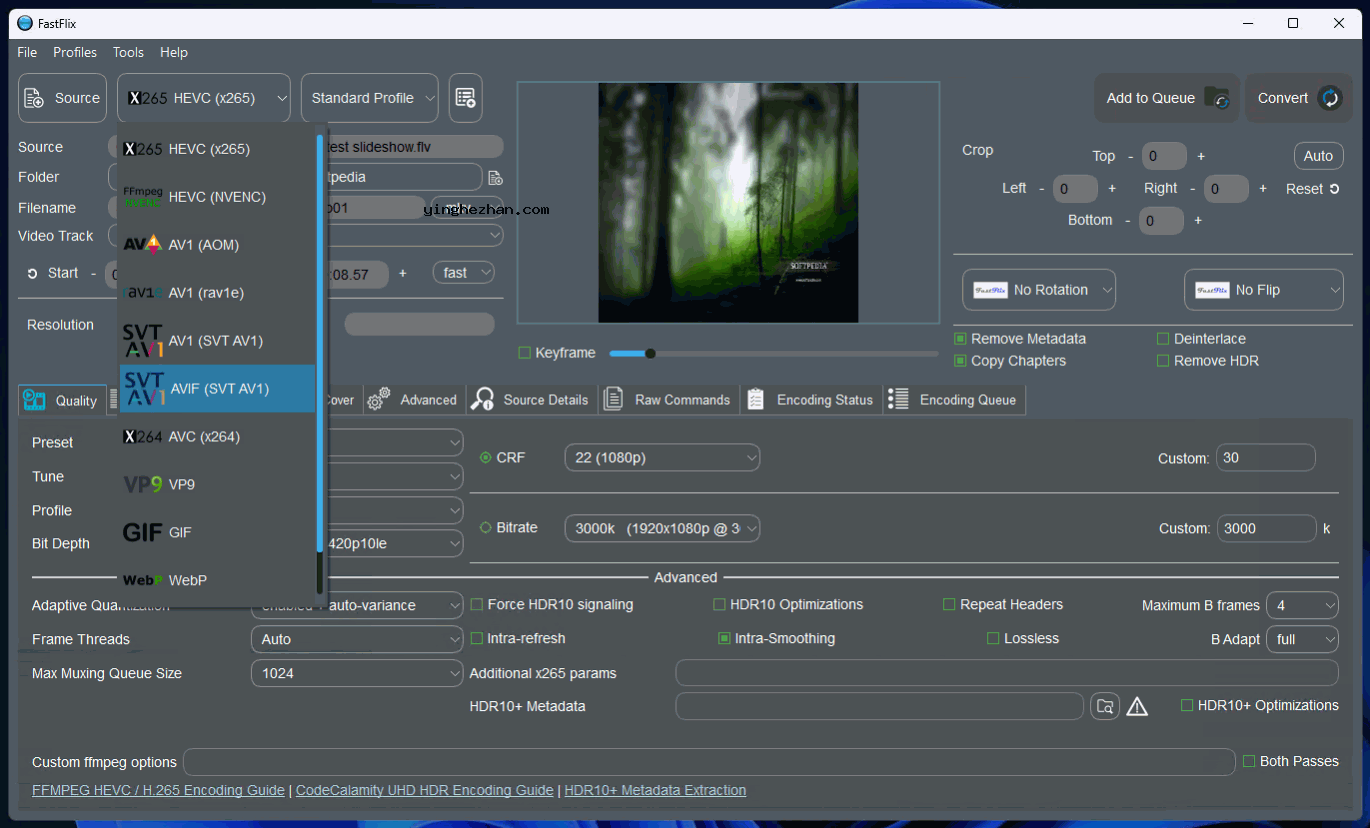The width and height of the screenshot is (1370, 828).
Task: Click the x264 logo icon
Action: [143, 437]
